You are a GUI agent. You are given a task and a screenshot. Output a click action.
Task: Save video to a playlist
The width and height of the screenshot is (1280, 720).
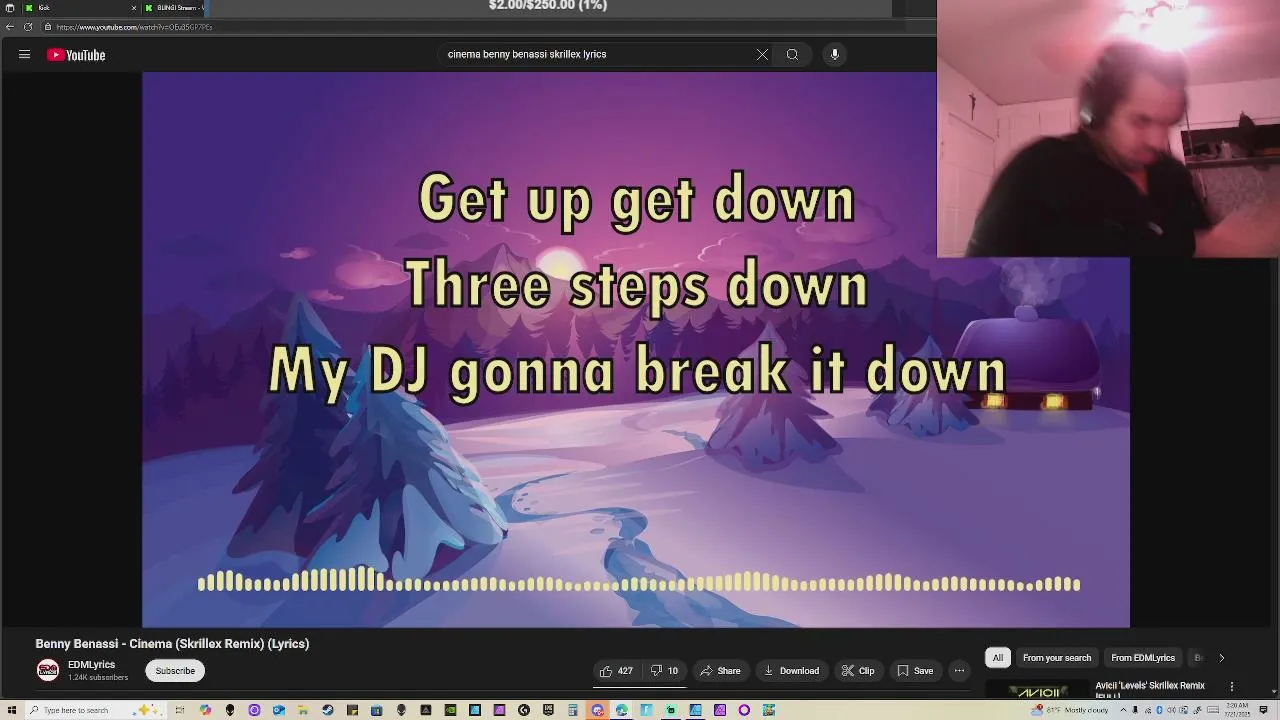point(915,671)
